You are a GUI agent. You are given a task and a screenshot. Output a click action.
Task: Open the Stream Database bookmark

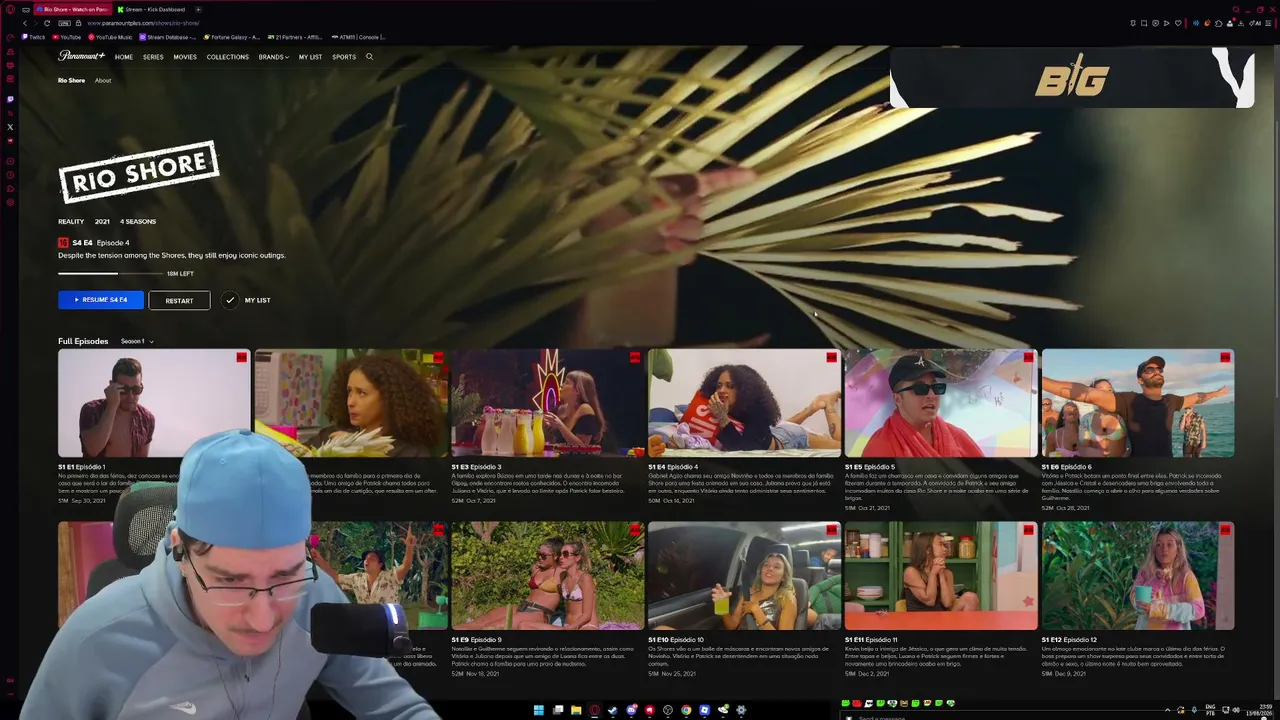click(167, 37)
